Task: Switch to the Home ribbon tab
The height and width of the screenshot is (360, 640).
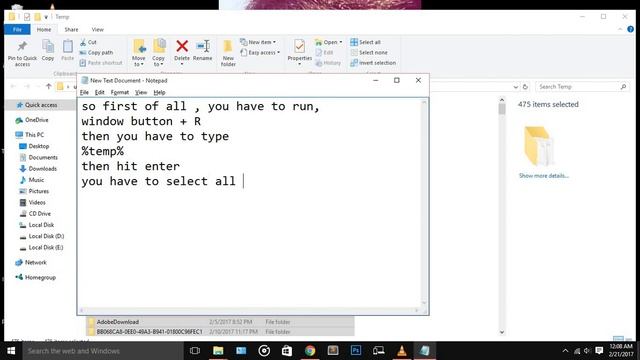Action: tap(44, 29)
